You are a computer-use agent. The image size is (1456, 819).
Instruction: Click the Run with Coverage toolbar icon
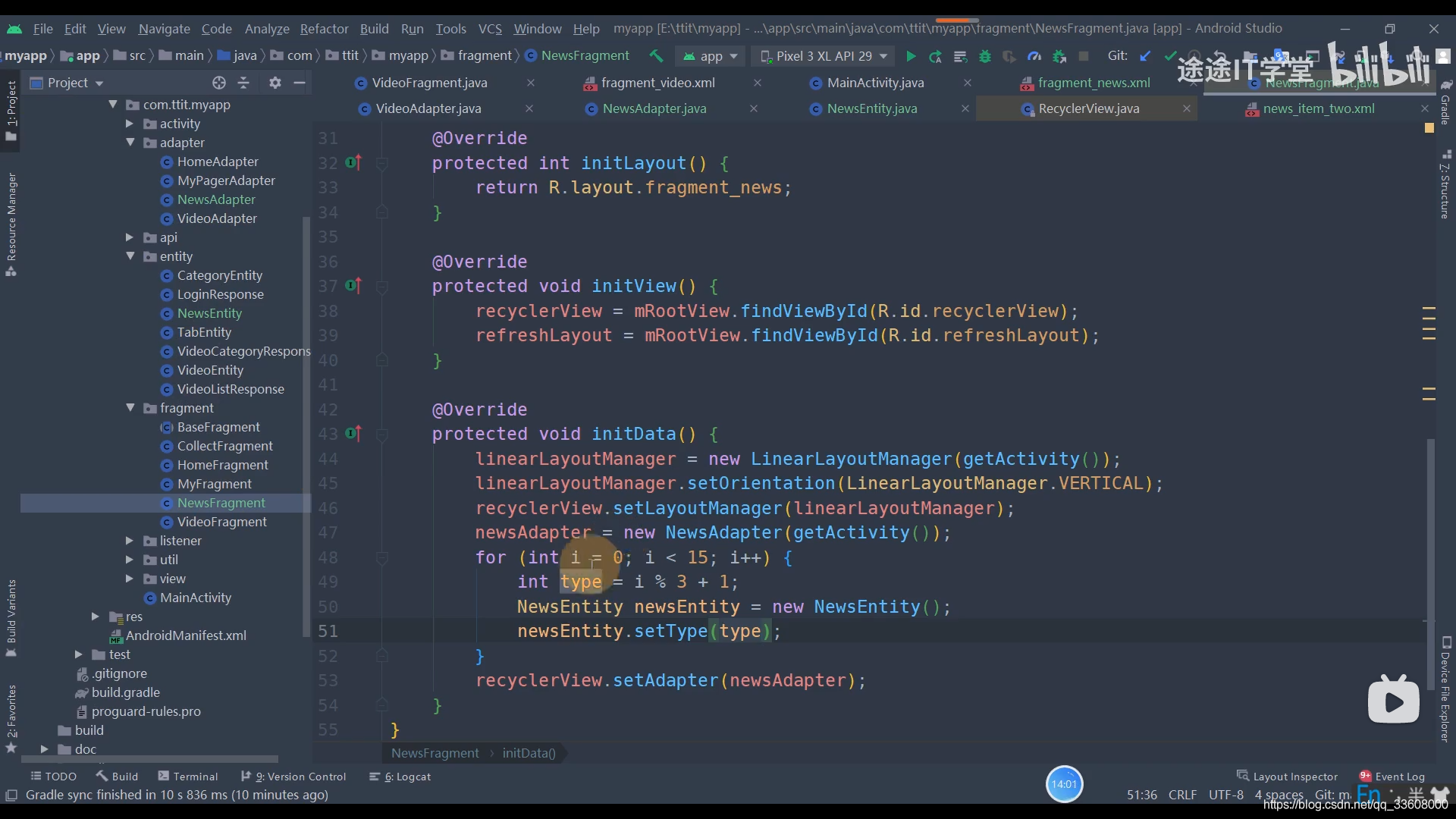pos(1009,56)
